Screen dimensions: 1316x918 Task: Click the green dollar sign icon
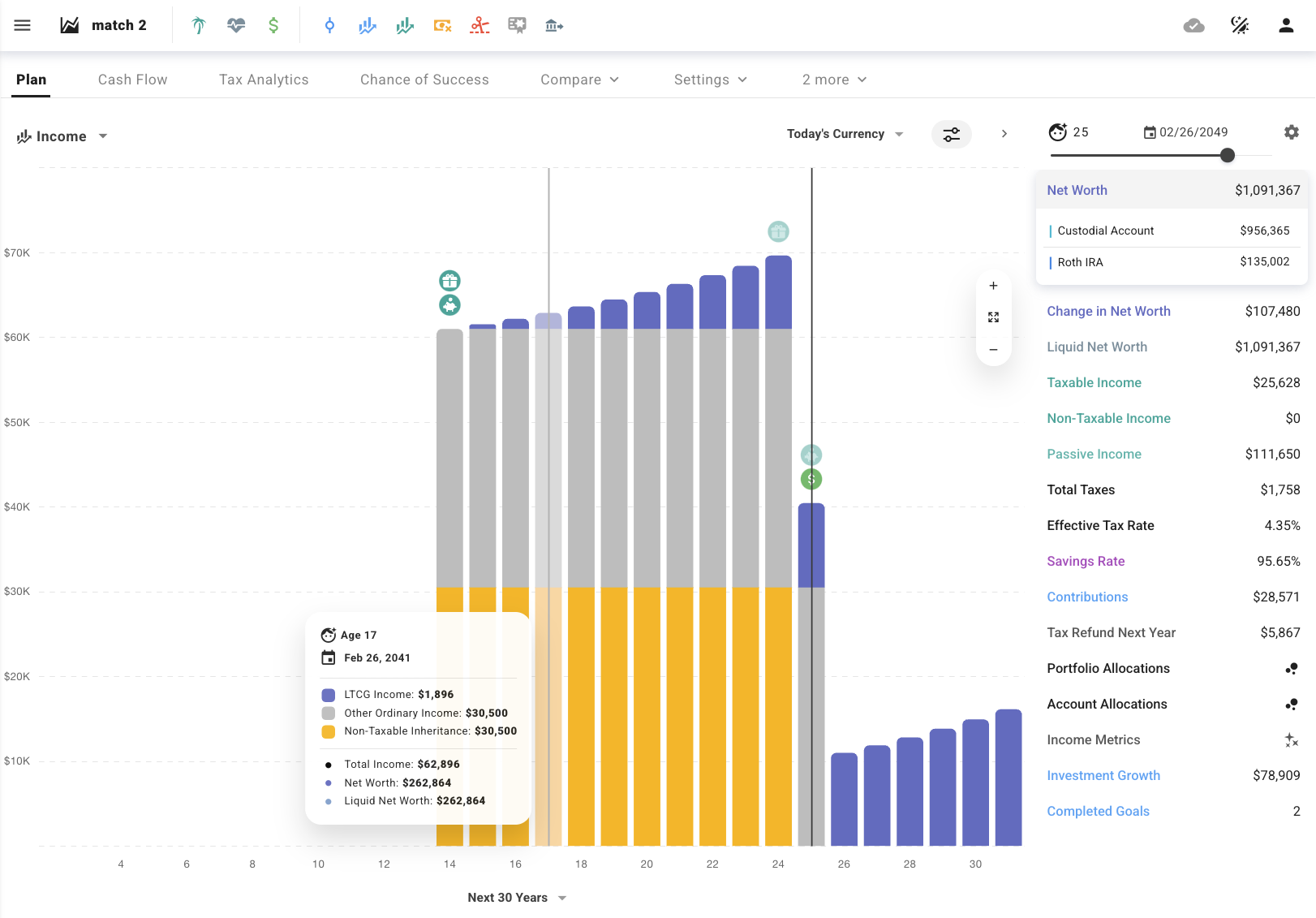pyautogui.click(x=273, y=25)
